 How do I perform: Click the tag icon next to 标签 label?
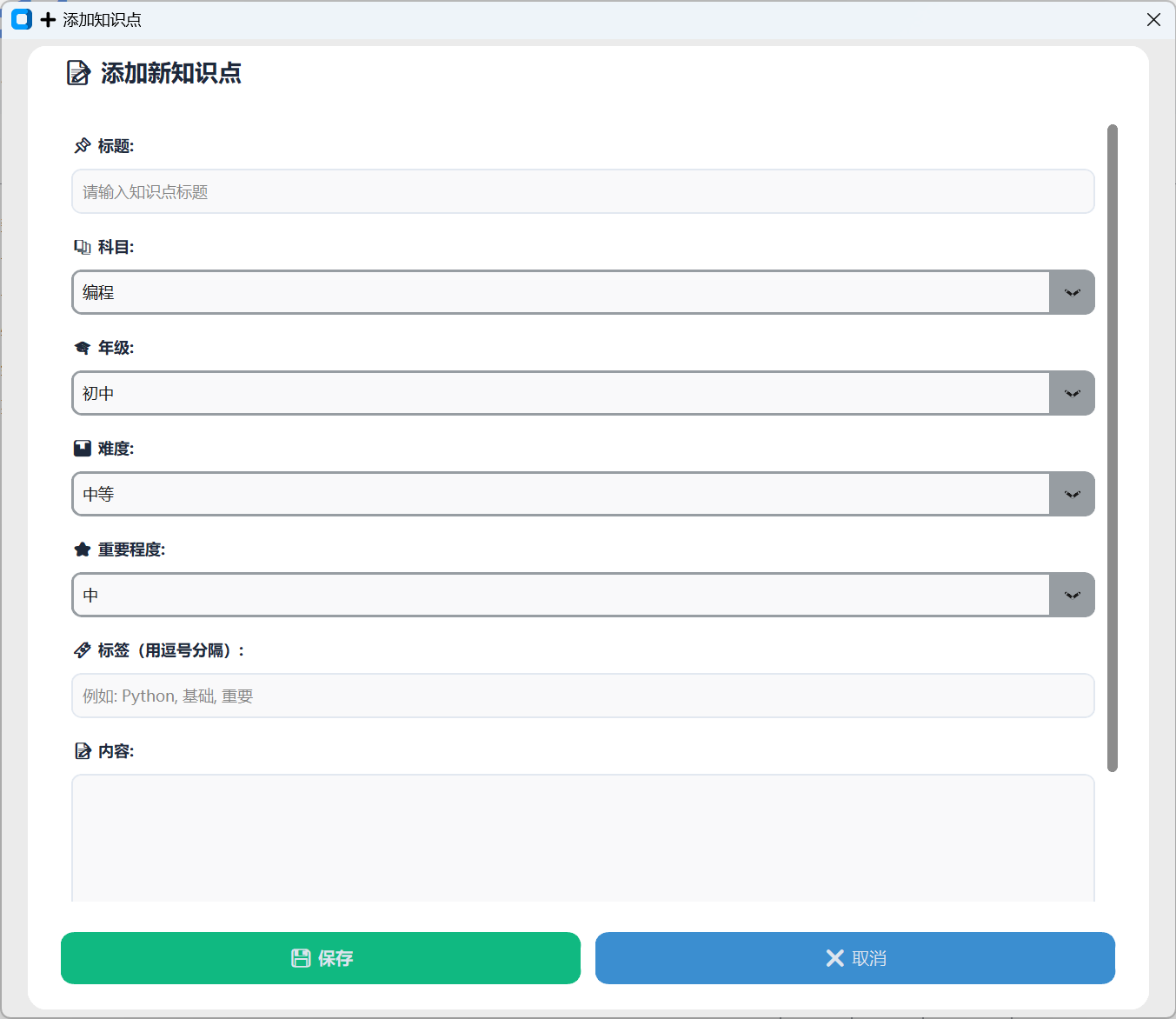tap(83, 650)
